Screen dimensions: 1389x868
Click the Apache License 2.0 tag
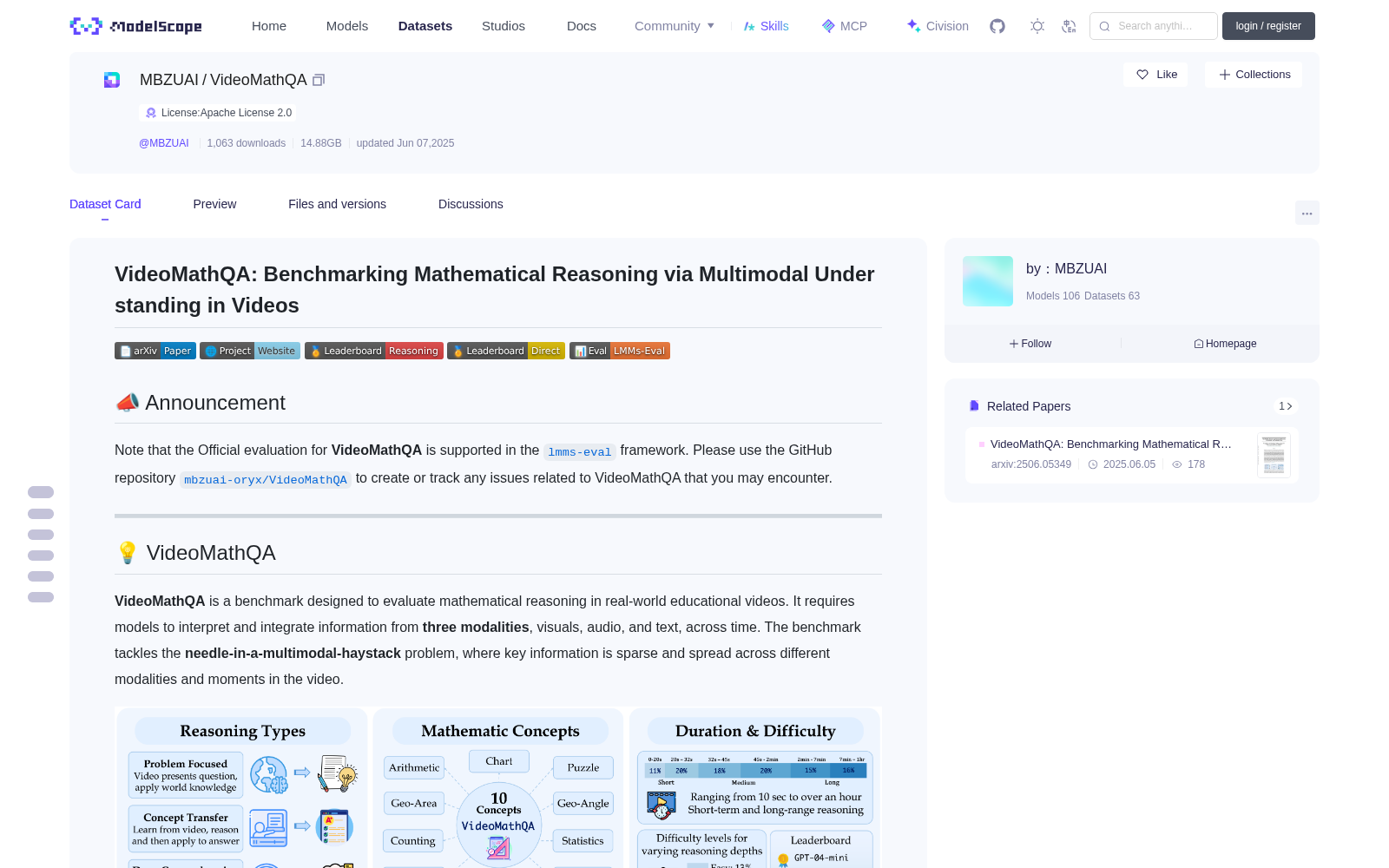218,113
